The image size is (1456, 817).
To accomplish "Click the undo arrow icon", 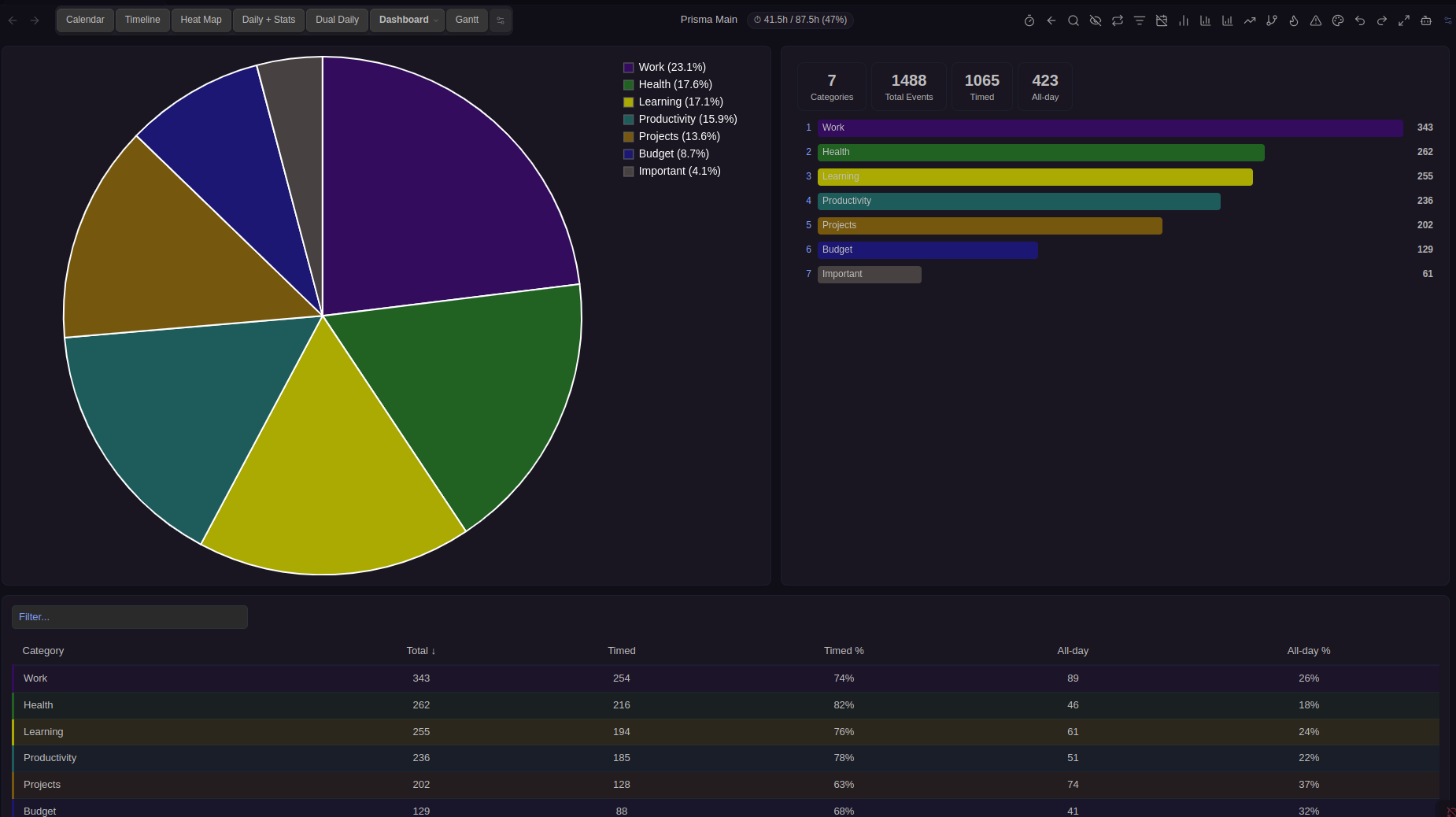I will point(1359,20).
